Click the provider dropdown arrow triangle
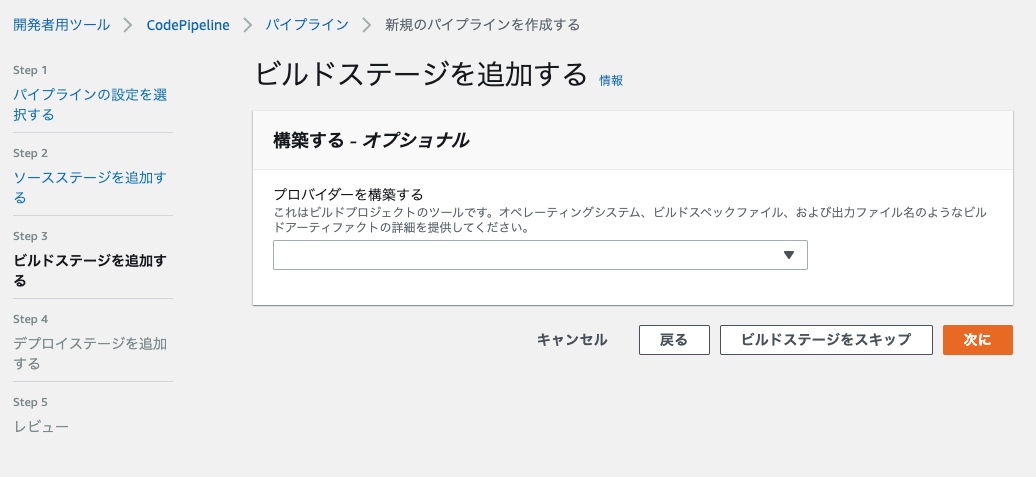Image resolution: width=1036 pixels, height=477 pixels. 788,255
